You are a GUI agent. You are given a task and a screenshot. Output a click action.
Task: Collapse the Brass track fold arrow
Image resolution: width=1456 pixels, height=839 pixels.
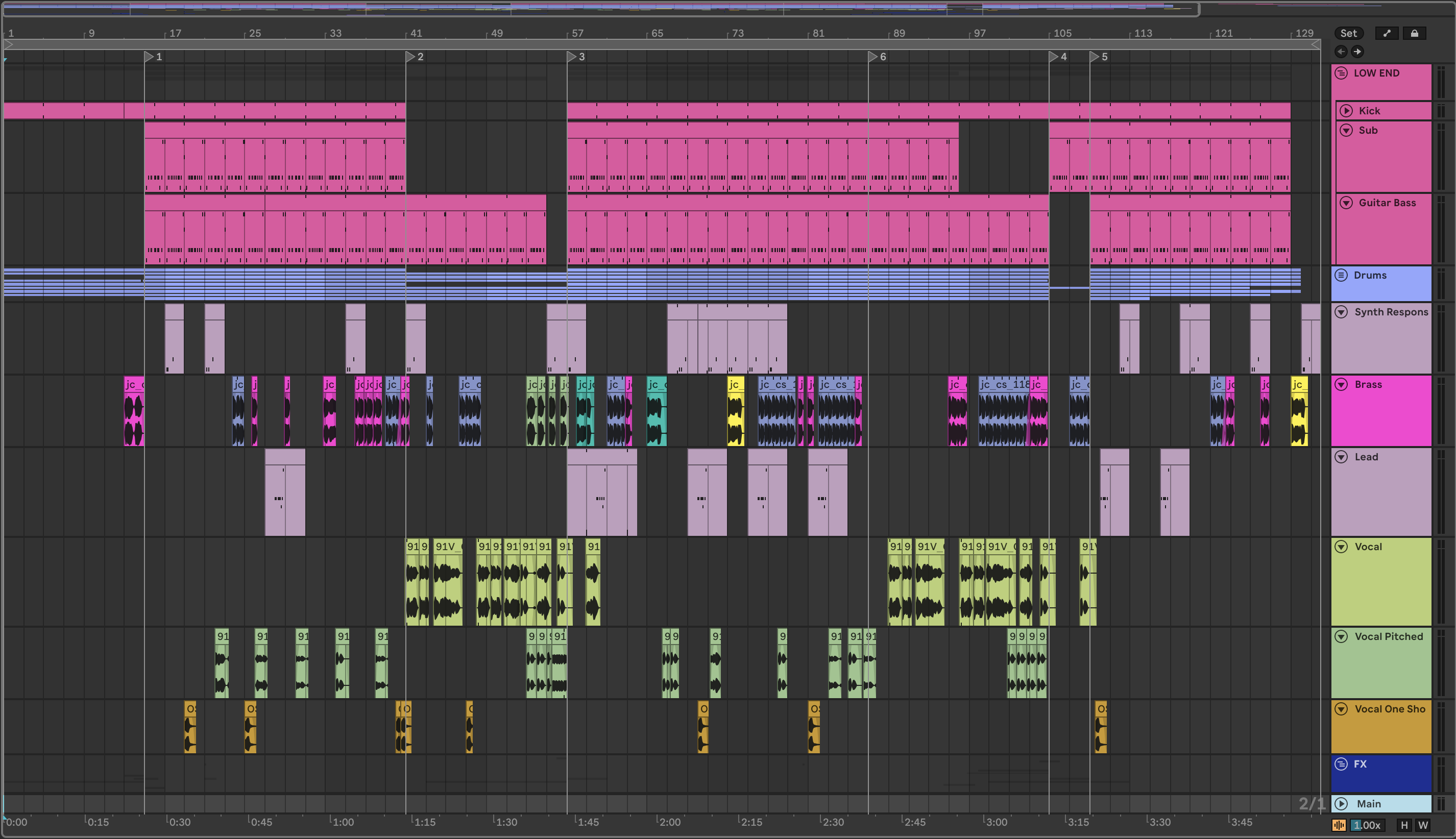1341,384
